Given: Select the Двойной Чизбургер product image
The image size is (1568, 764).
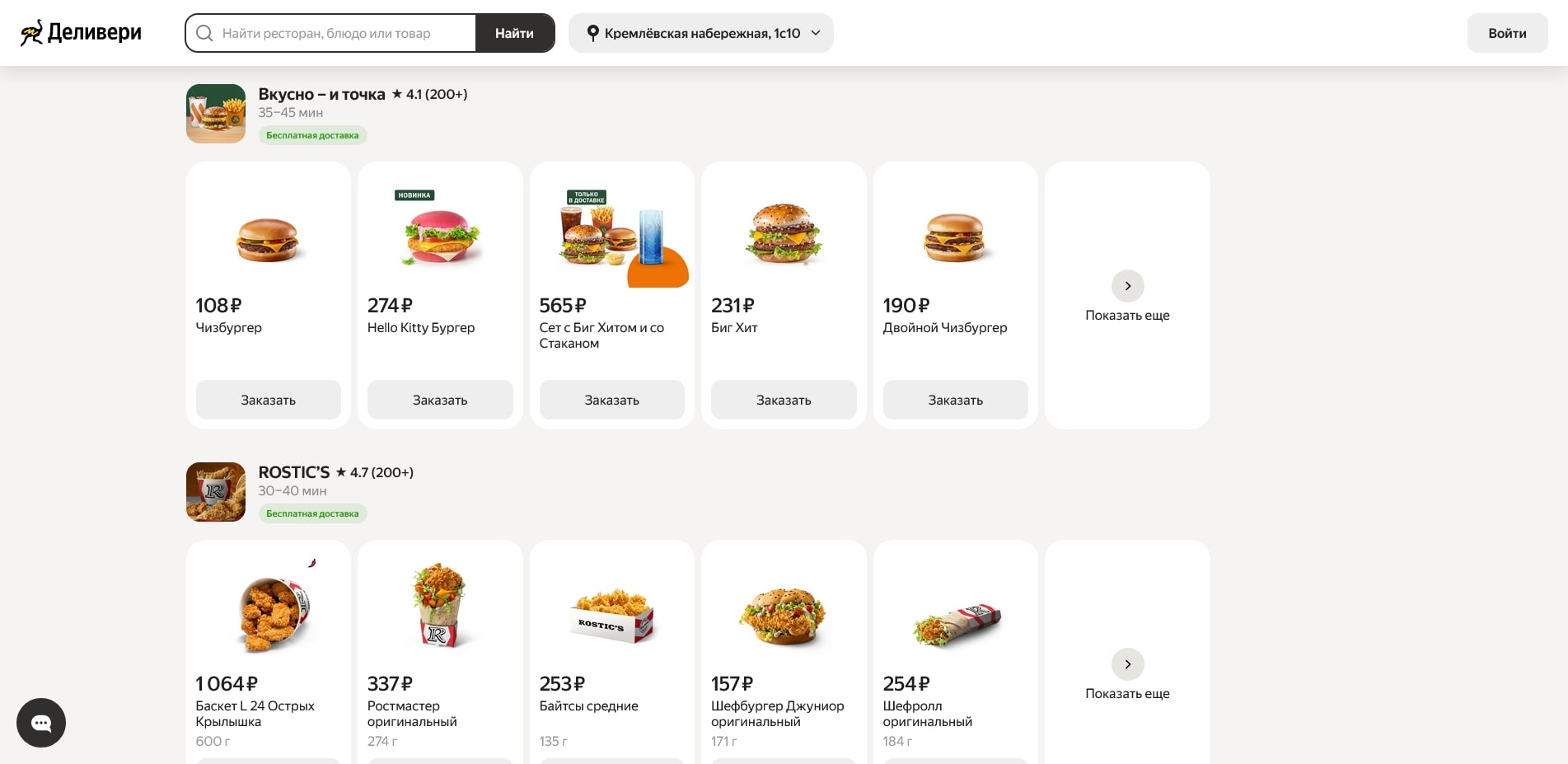Looking at the screenshot, I should click(956, 235).
